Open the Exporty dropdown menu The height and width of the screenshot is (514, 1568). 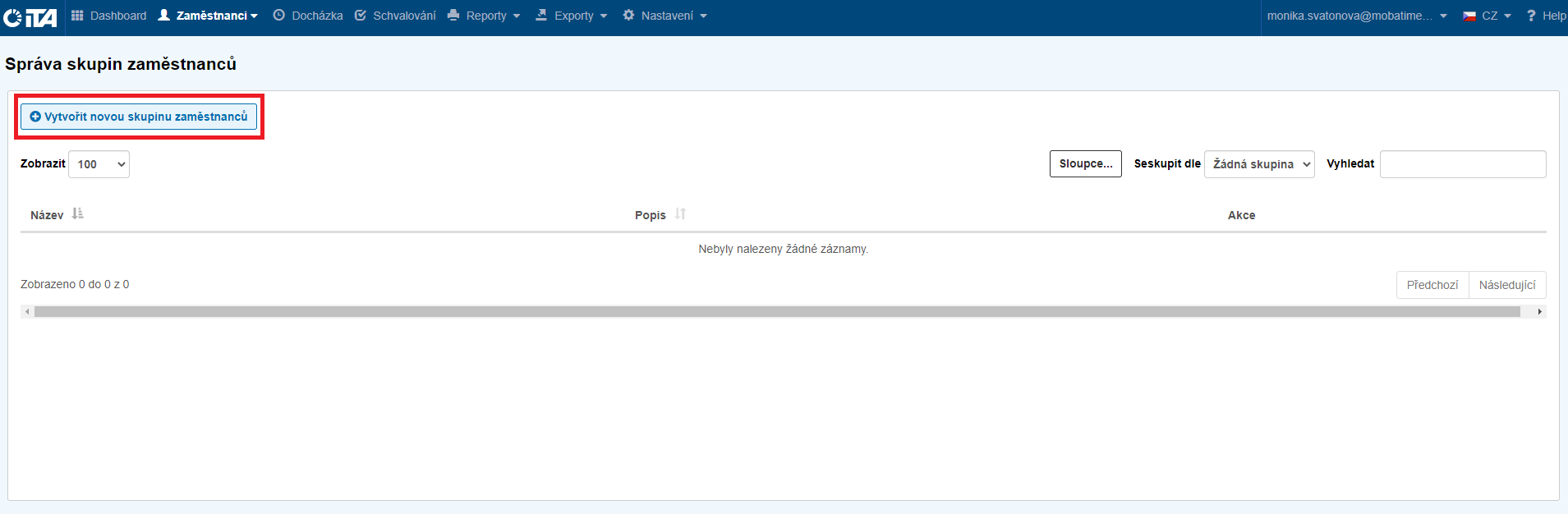572,16
